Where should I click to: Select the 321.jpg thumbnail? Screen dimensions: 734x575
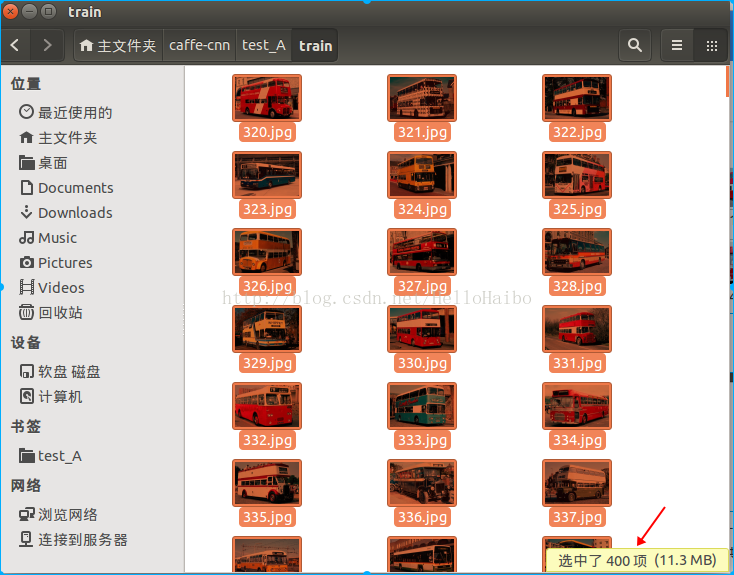tap(422, 98)
